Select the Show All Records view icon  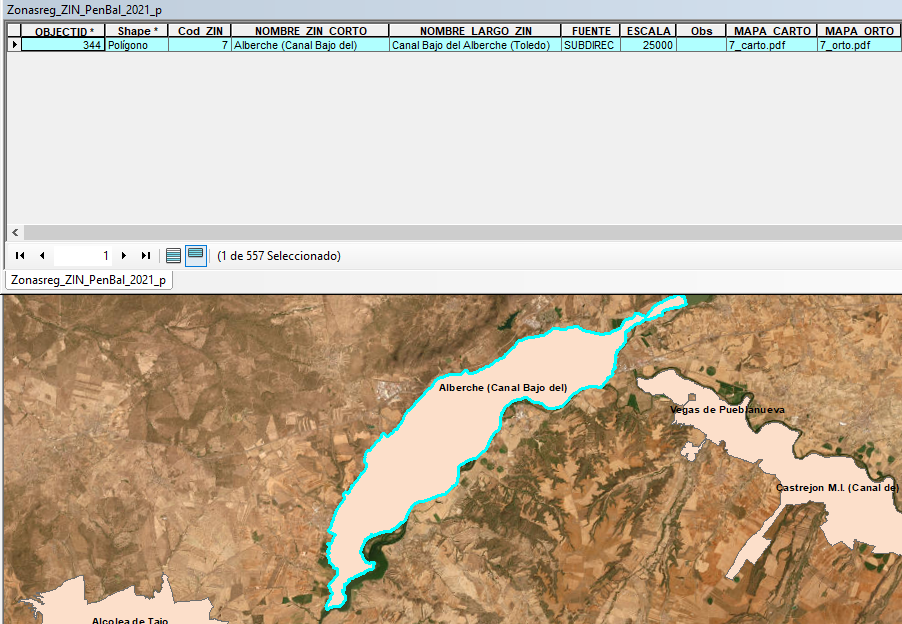click(x=172, y=255)
